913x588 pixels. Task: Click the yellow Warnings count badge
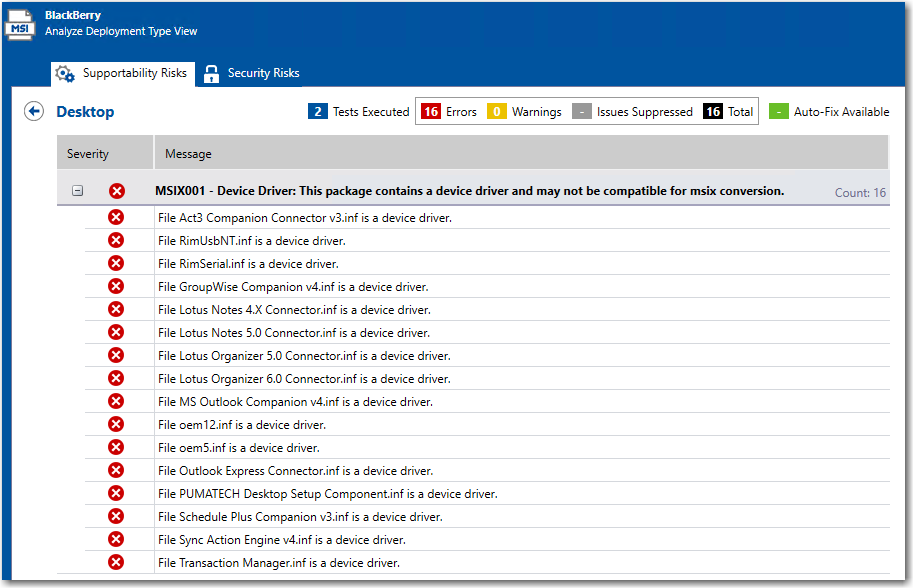coord(497,112)
